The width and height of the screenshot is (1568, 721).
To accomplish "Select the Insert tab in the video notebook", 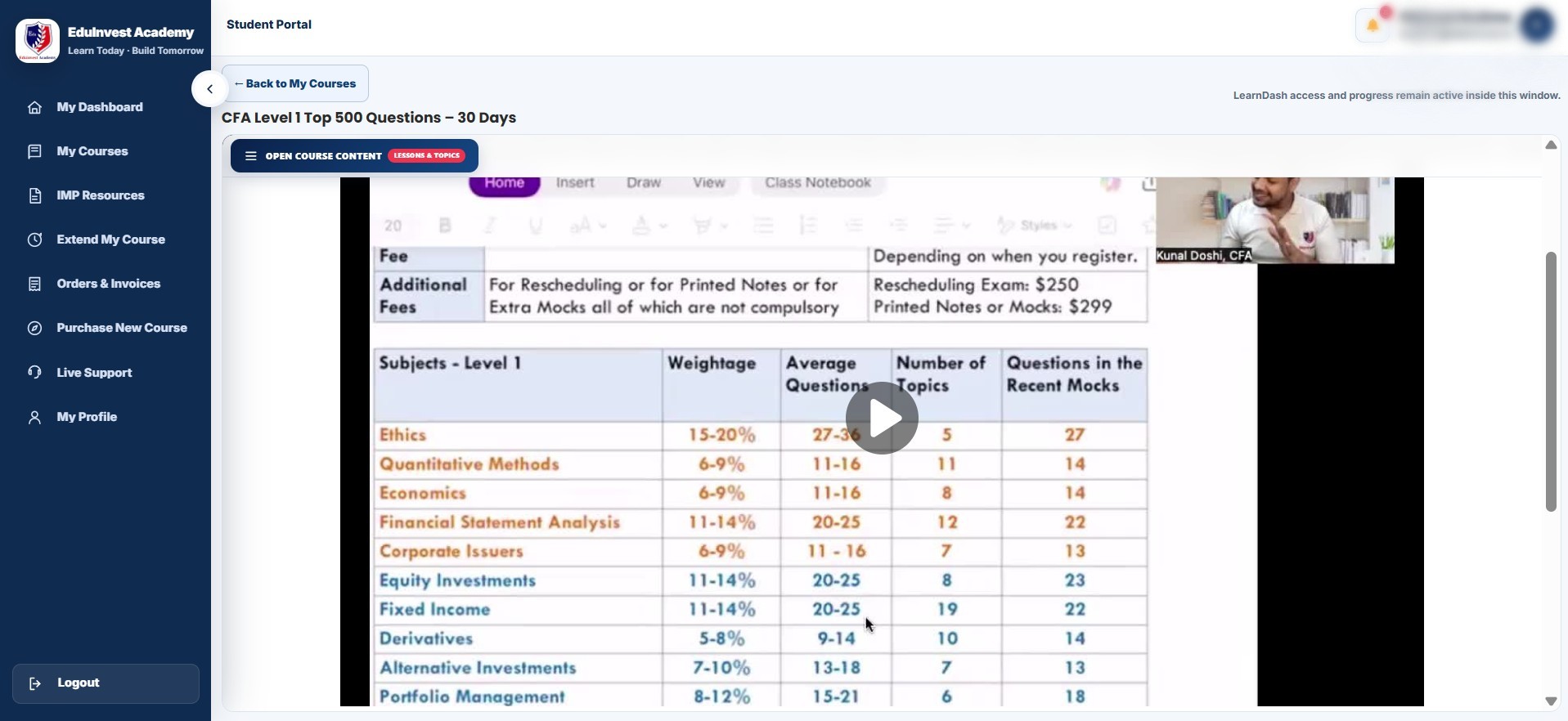I will (575, 183).
